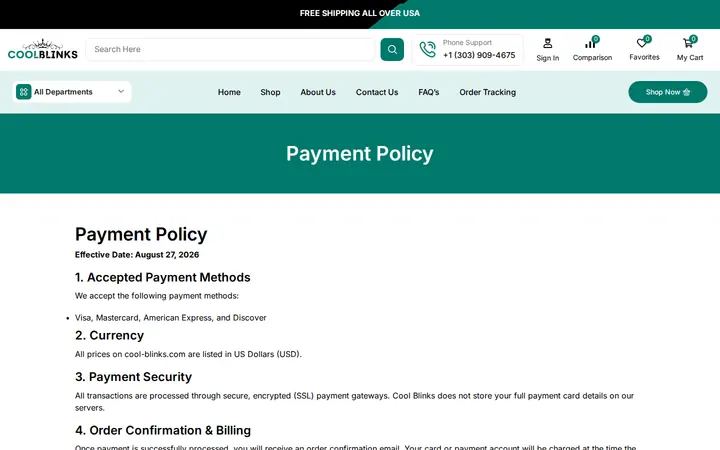Open the FAQ's menu item
The image size is (720, 450).
click(x=428, y=92)
